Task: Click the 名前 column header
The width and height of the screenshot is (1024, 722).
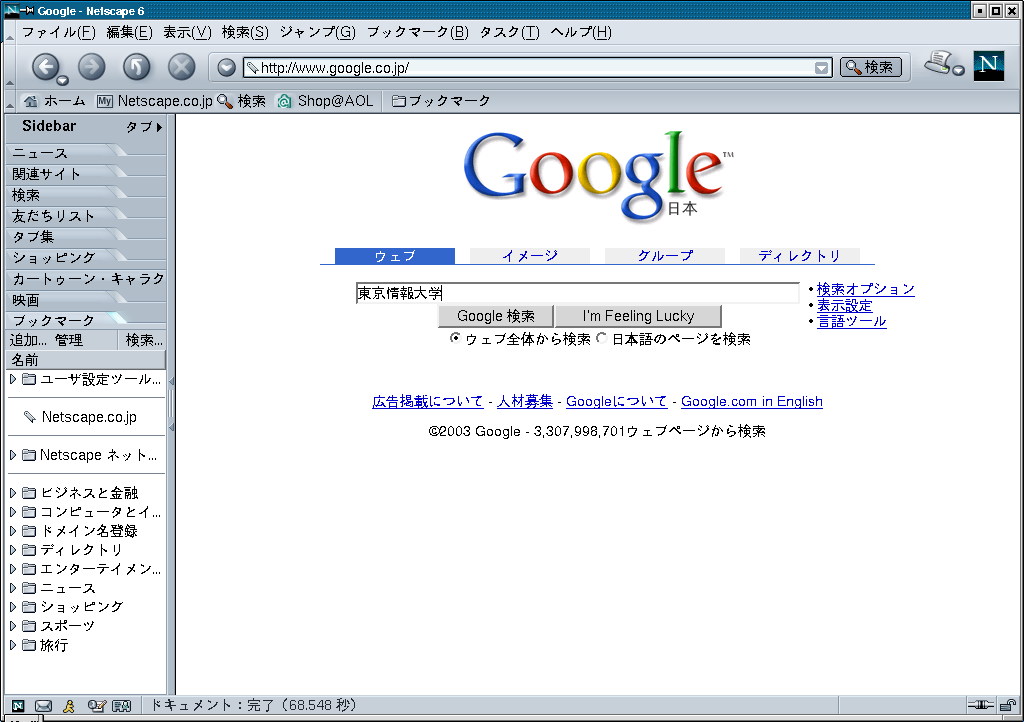Action: point(86,360)
